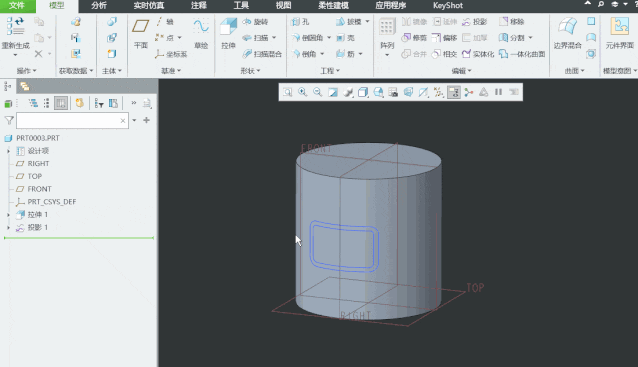
Task: Click the refit view toolbar icon
Action: pyautogui.click(x=287, y=92)
